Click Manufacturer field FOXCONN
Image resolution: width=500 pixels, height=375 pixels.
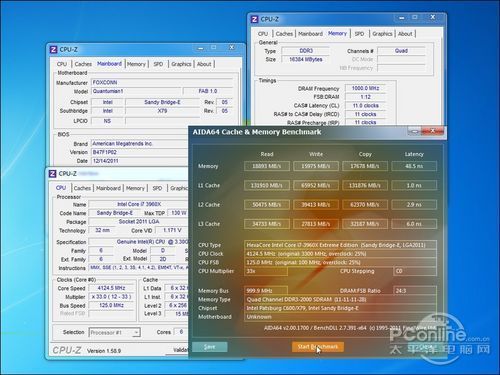[x=162, y=82]
